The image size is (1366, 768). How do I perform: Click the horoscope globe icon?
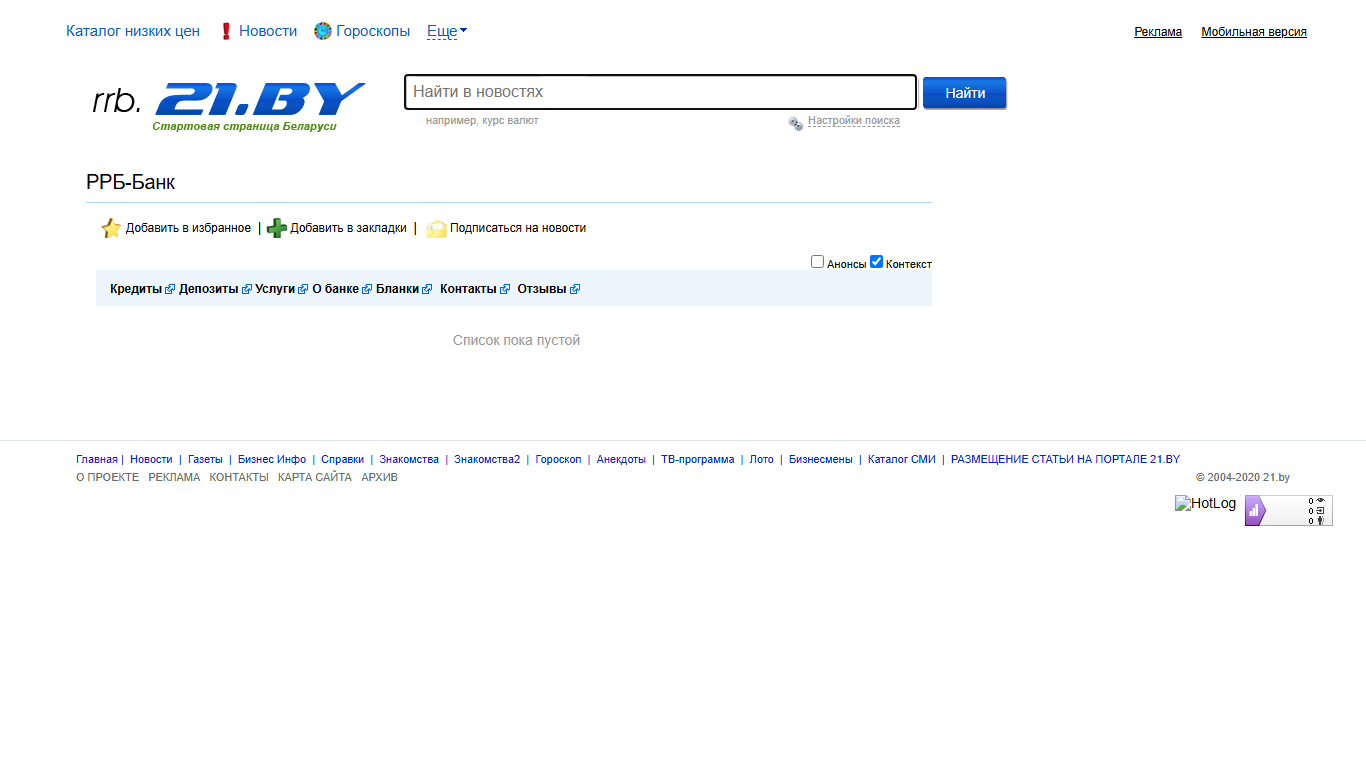point(323,31)
